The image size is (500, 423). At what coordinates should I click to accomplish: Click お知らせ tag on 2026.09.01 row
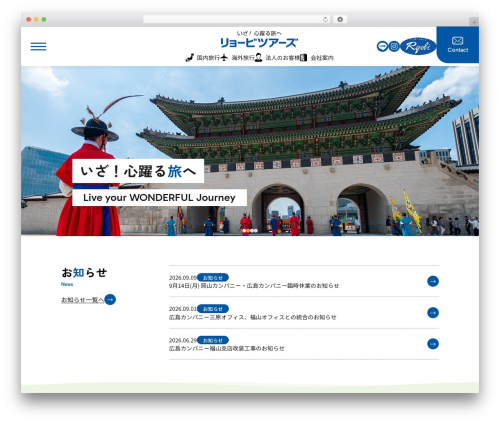point(213,309)
